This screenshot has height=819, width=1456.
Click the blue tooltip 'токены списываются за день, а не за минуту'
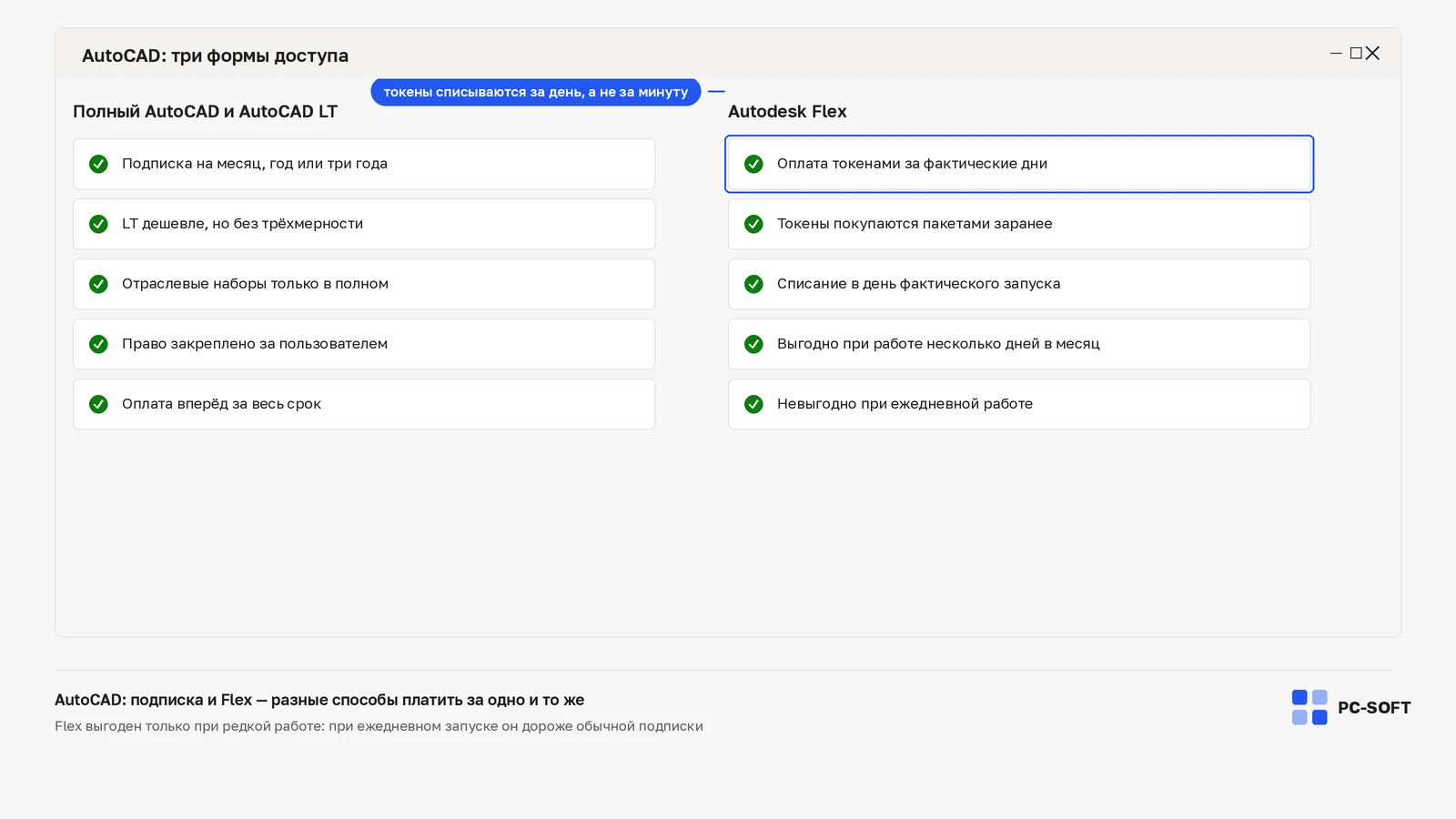pos(536,92)
